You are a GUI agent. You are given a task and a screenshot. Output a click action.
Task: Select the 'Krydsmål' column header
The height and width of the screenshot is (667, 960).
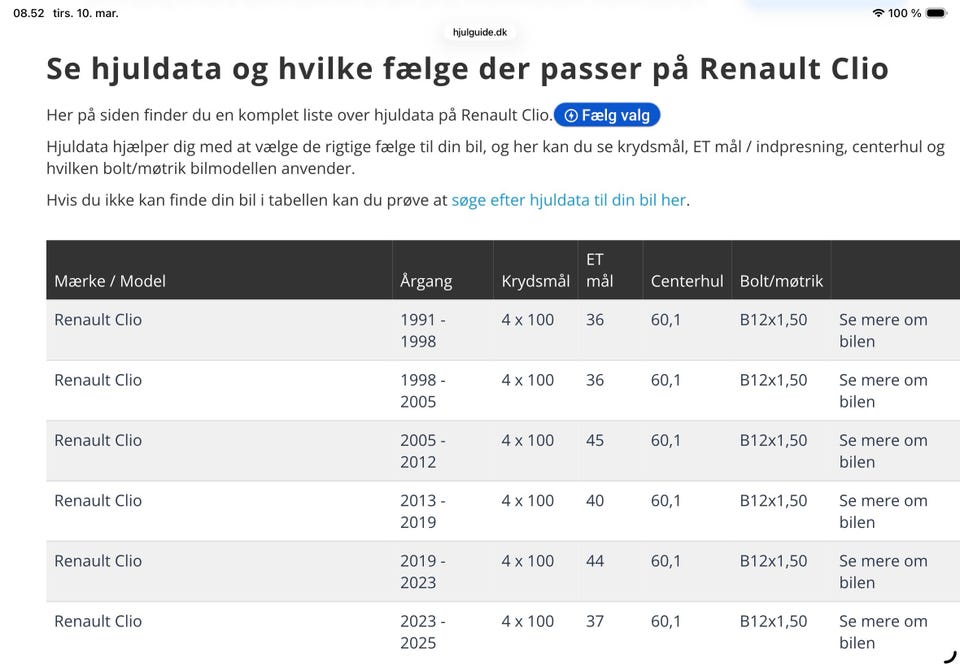[x=535, y=281]
